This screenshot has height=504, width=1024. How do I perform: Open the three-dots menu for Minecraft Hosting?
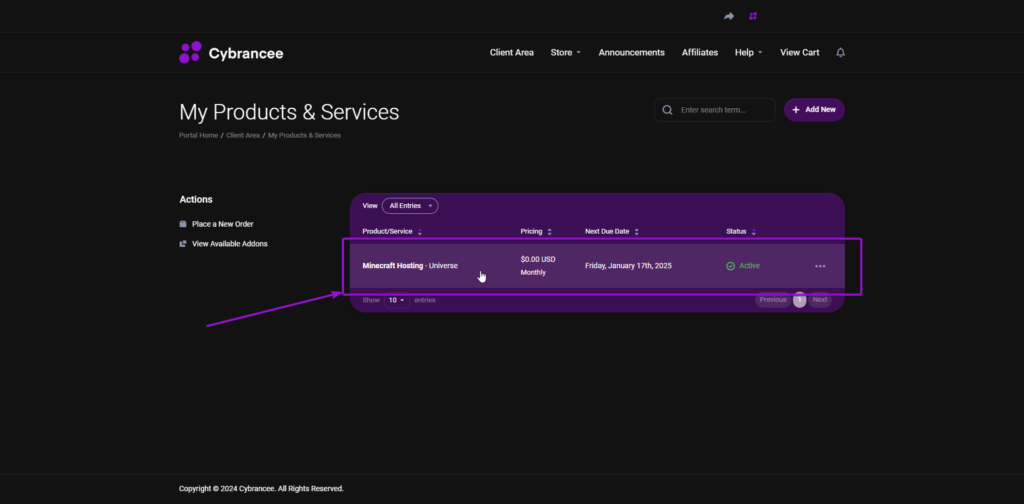tap(820, 266)
